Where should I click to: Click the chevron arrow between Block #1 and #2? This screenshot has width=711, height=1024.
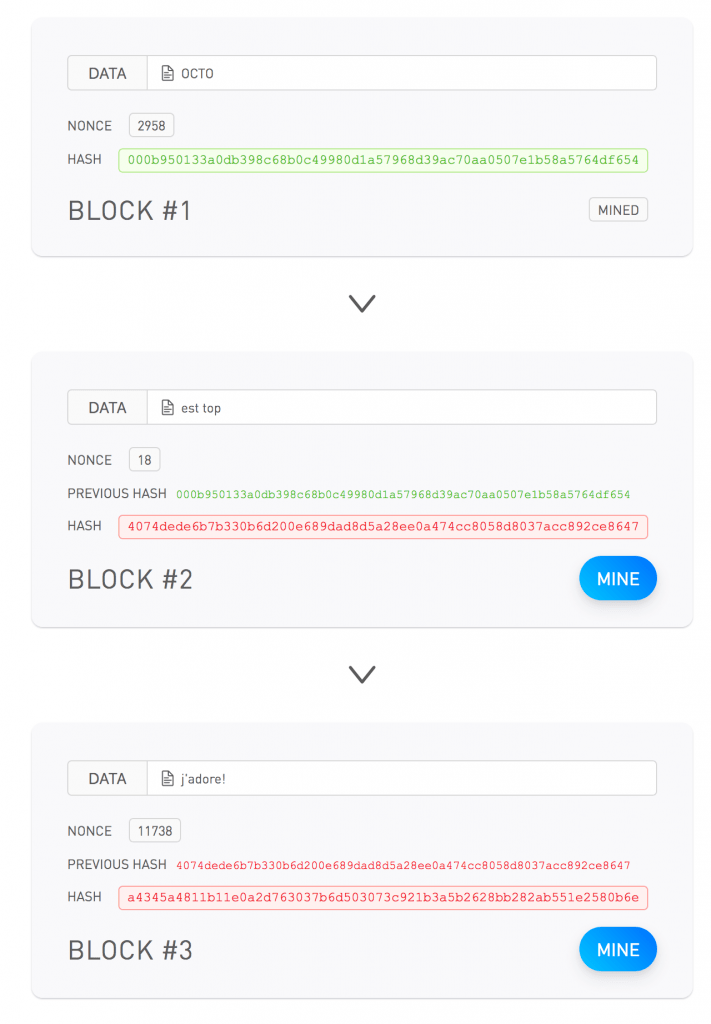click(x=362, y=303)
